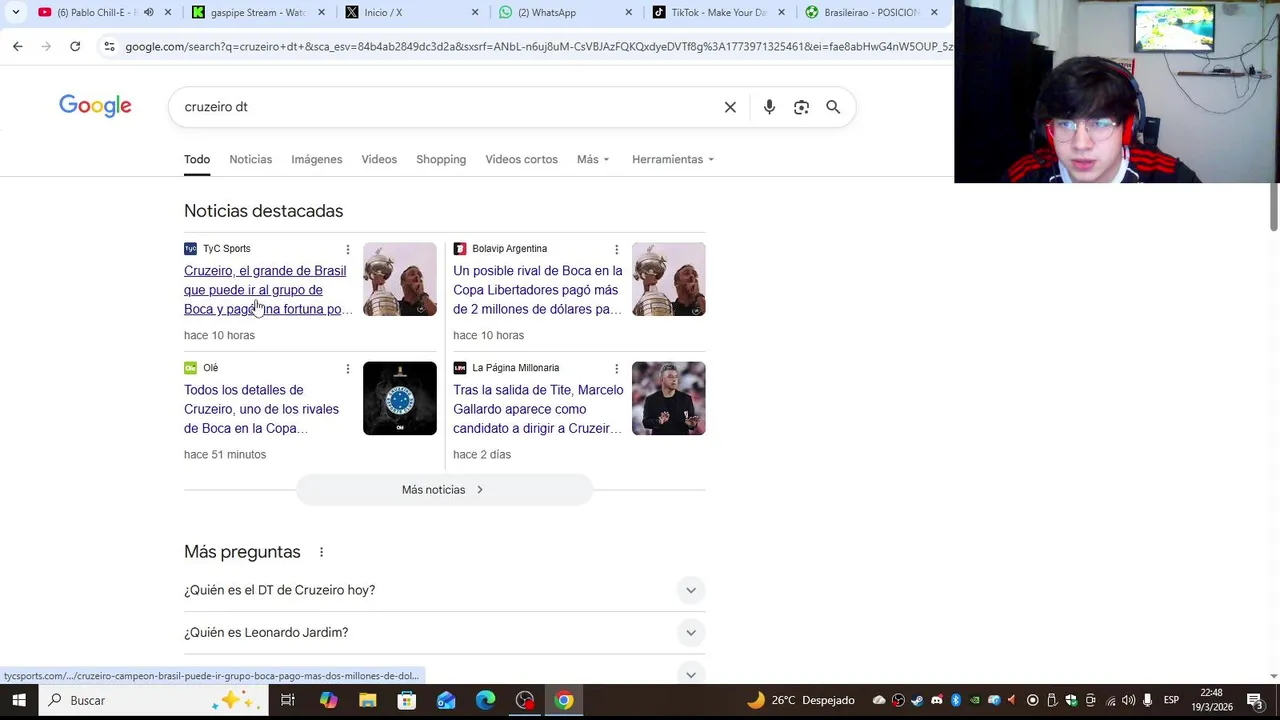Close the WhatsApp browser tab
This screenshot has width=1280, height=720.
(x=628, y=12)
